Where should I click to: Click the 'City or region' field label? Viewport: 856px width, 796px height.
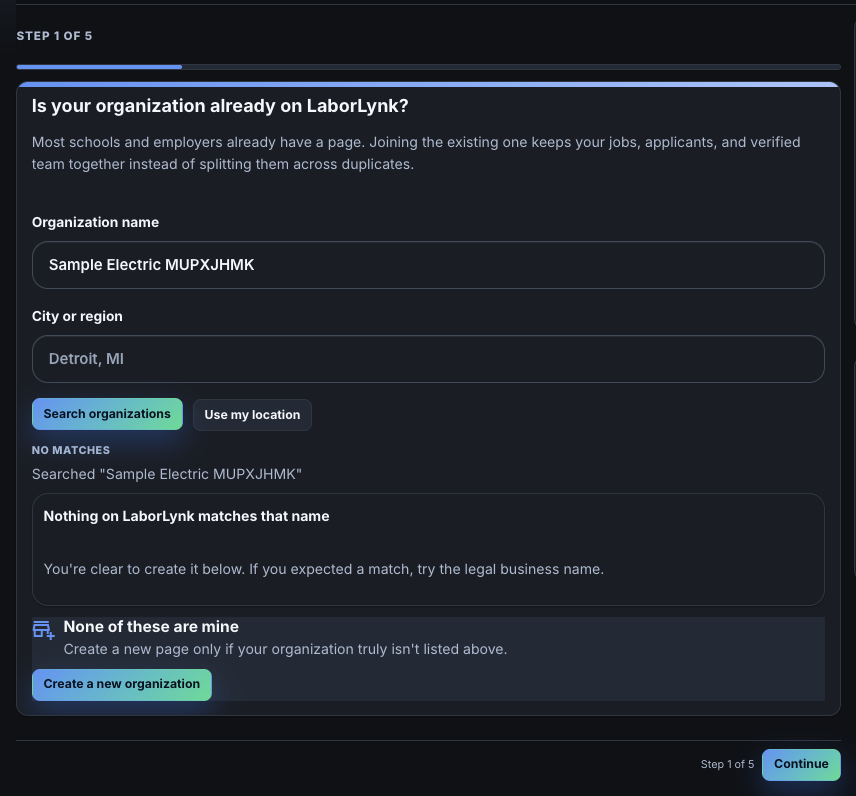[x=77, y=316]
